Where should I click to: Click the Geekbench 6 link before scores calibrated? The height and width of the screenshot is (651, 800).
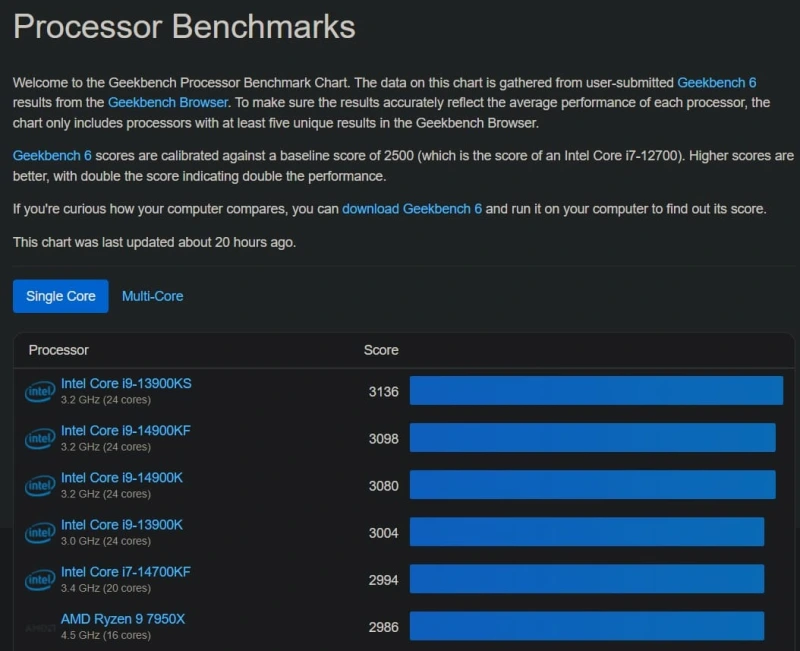52,156
